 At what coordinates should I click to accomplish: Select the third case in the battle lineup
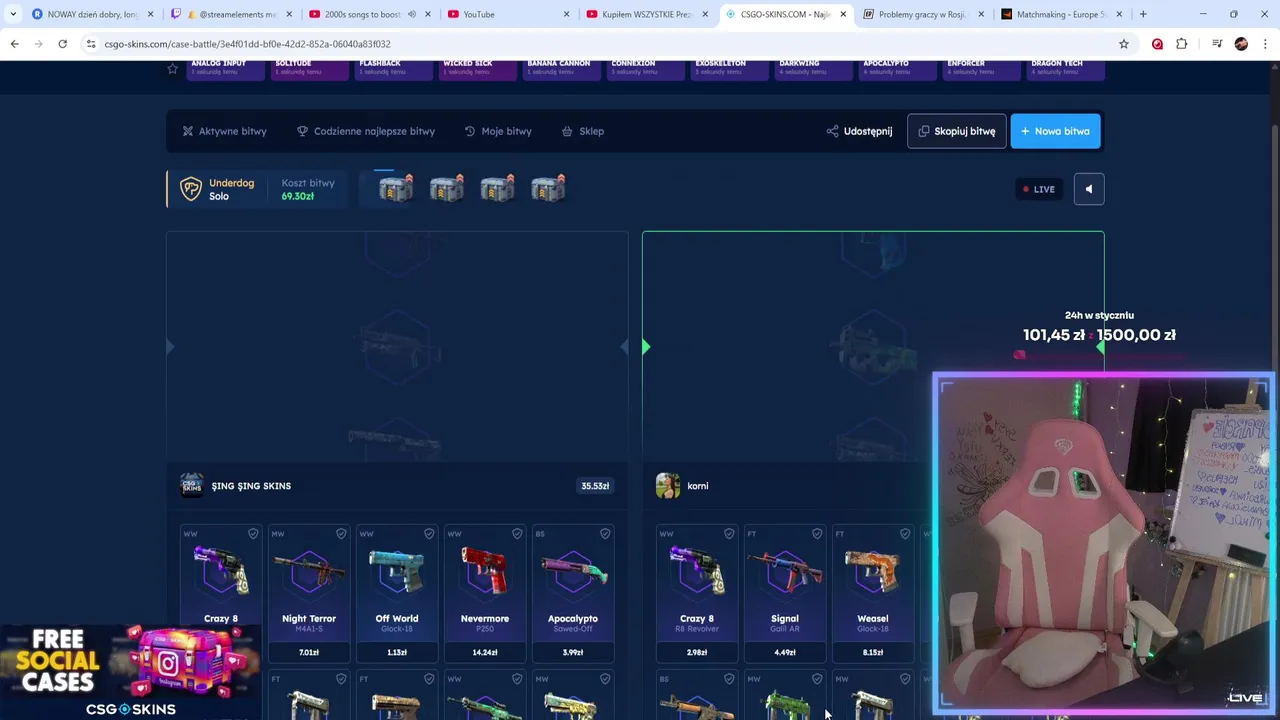497,188
